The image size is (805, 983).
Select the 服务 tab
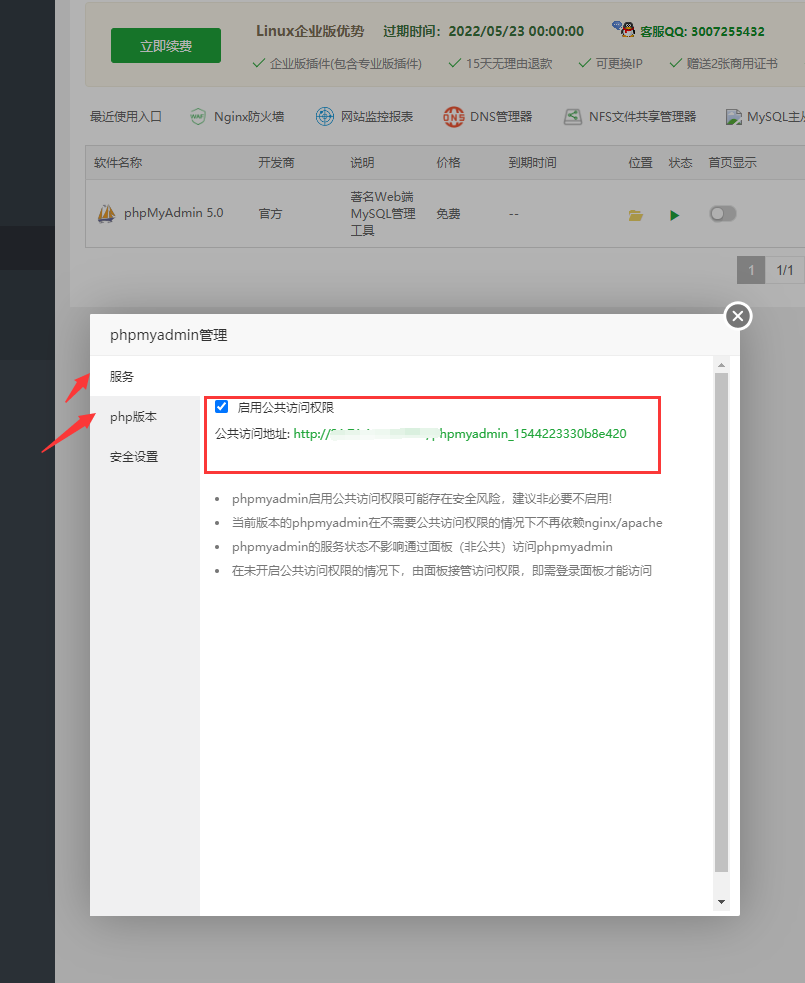[x=122, y=376]
